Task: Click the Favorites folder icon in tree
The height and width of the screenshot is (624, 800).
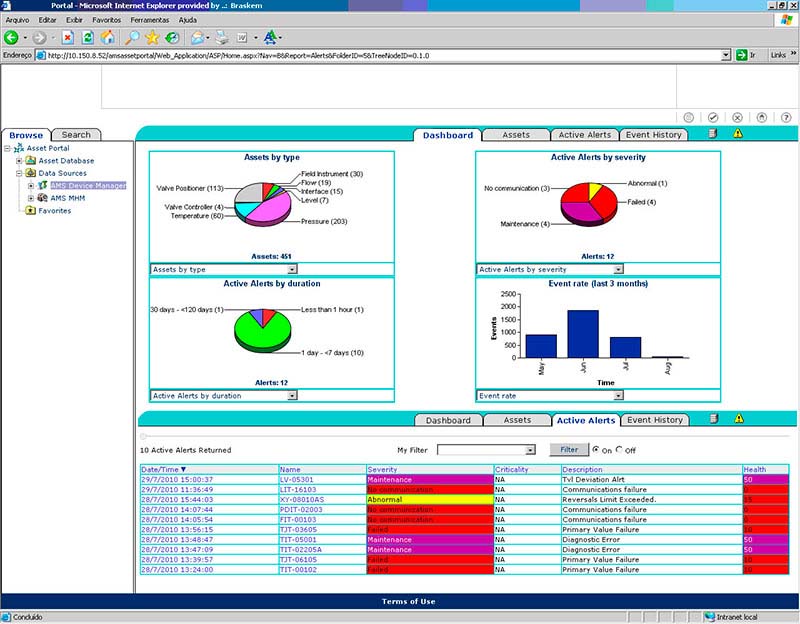Action: pyautogui.click(x=31, y=210)
